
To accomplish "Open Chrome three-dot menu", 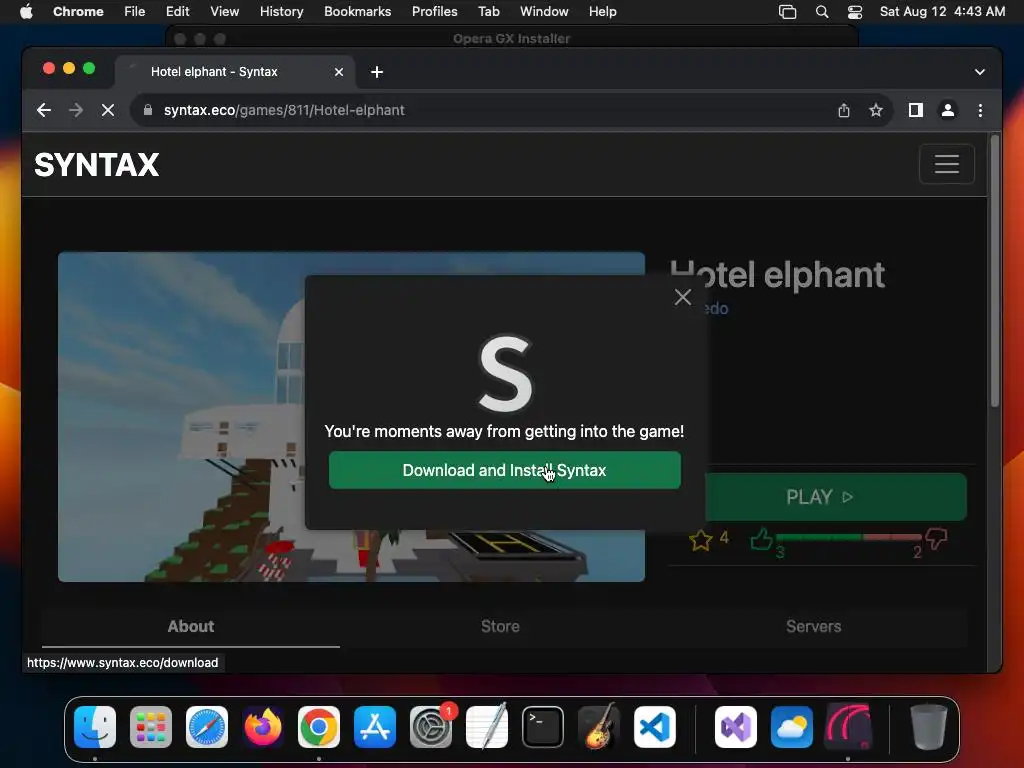I will [980, 110].
